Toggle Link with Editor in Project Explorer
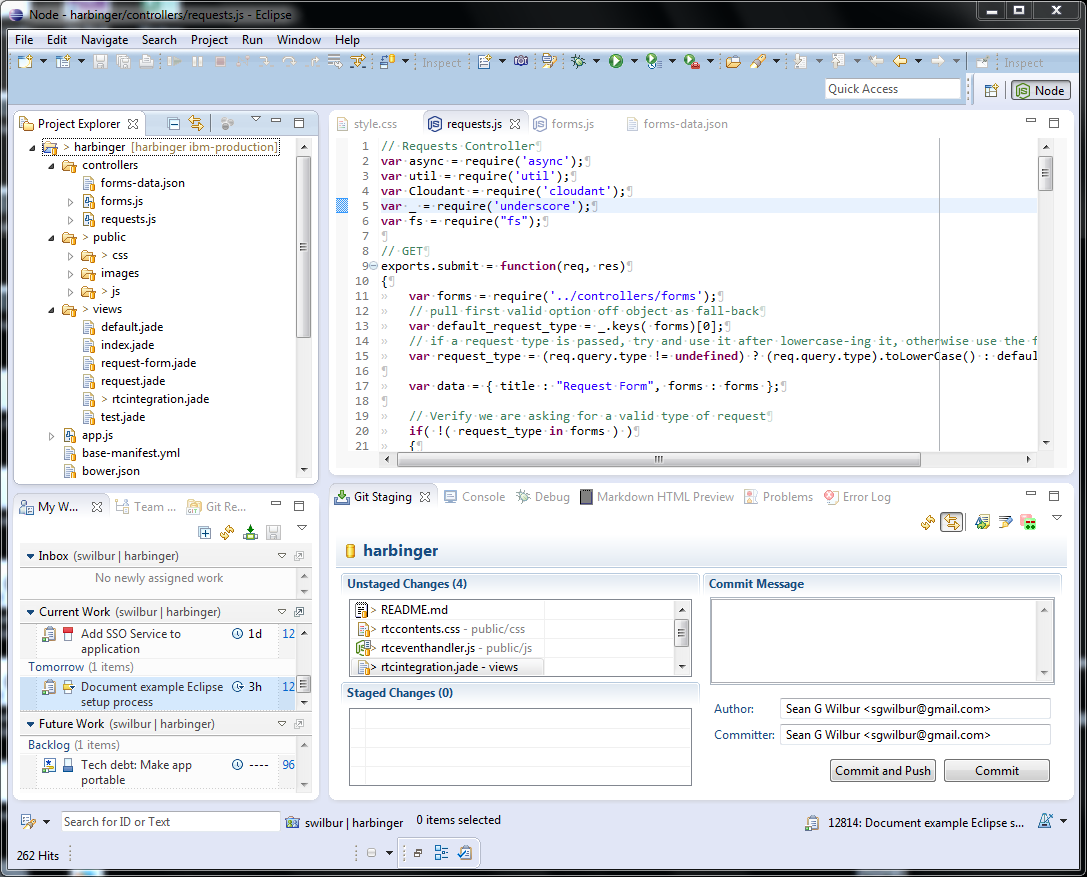Viewport: 1087px width, 877px height. [197, 123]
